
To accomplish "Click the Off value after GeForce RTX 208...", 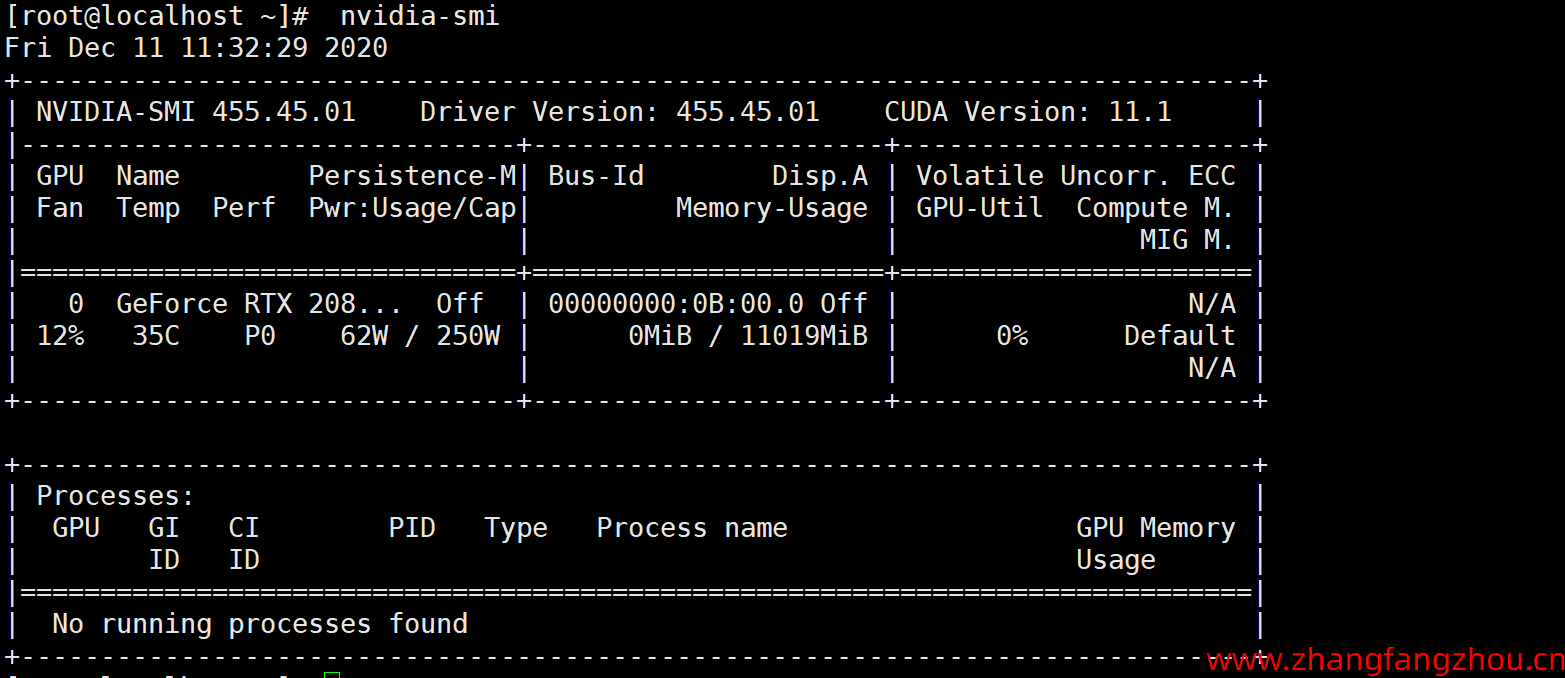I will click(460, 304).
